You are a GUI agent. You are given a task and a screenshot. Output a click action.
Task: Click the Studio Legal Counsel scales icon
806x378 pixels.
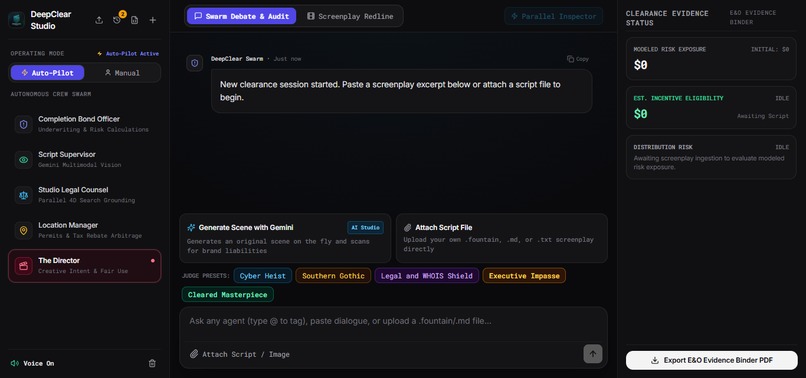(x=24, y=195)
